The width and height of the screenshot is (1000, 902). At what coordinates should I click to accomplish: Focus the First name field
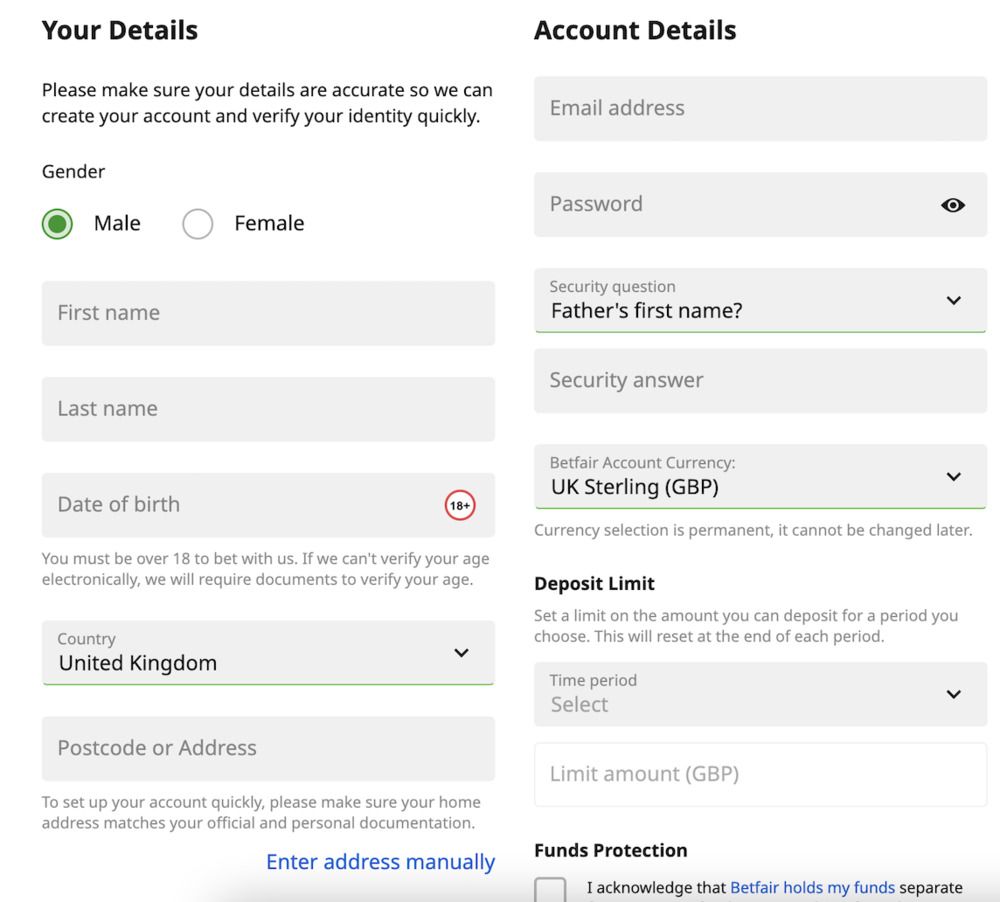click(268, 313)
